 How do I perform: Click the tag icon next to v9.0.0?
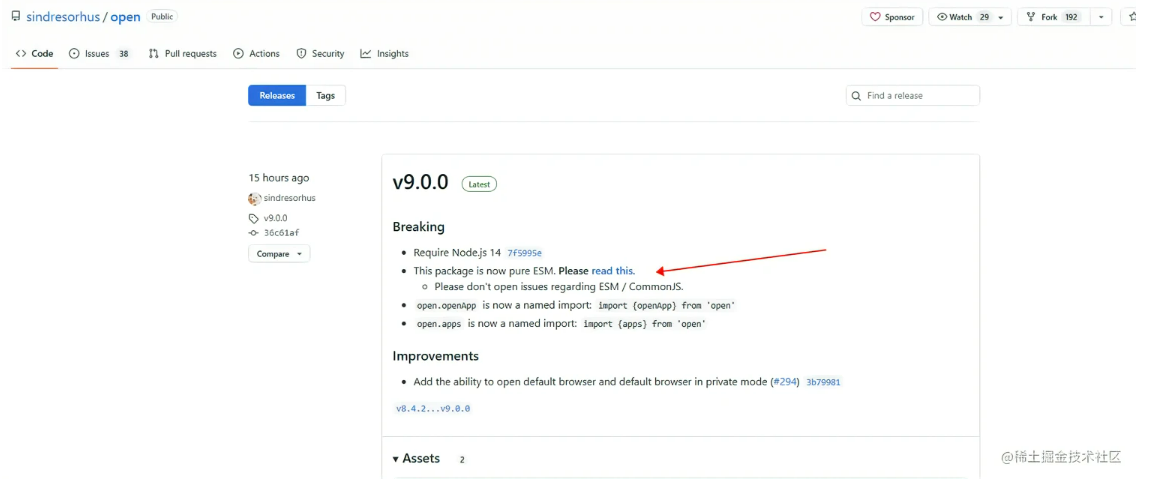(254, 219)
